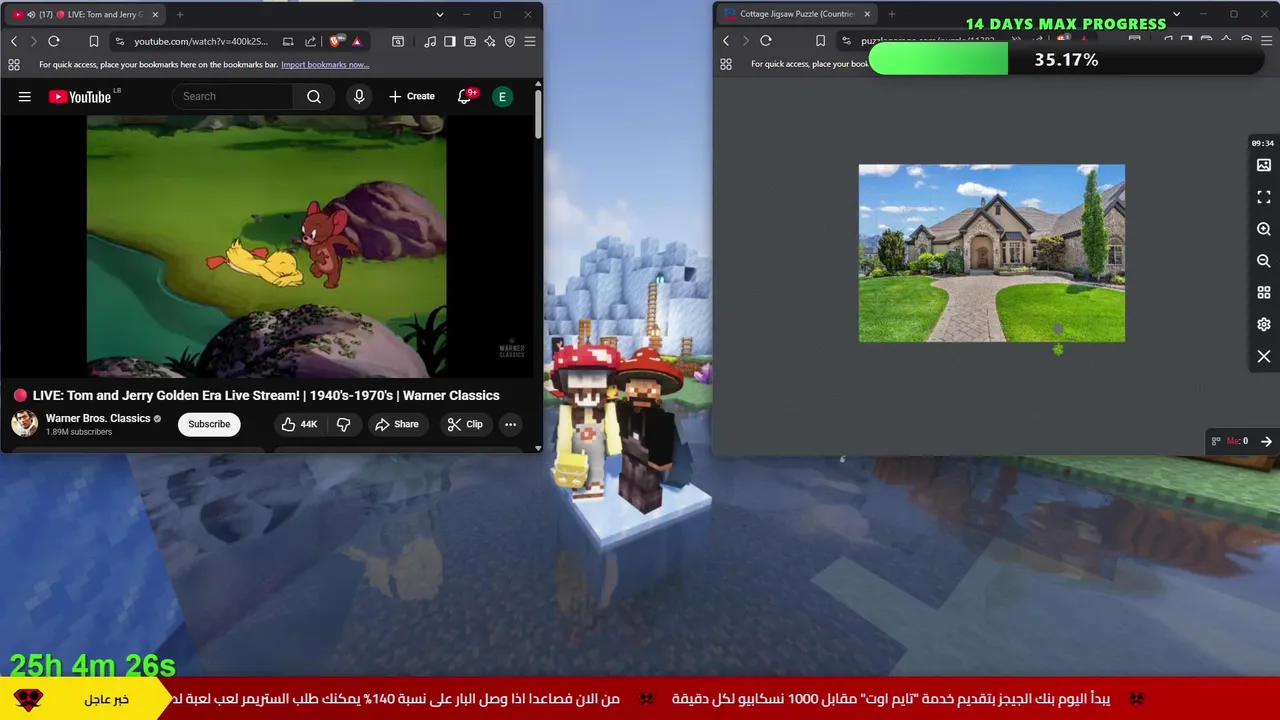The height and width of the screenshot is (720, 1280).
Task: Open Brave Shields icon in YouTube window
Action: [x=336, y=41]
